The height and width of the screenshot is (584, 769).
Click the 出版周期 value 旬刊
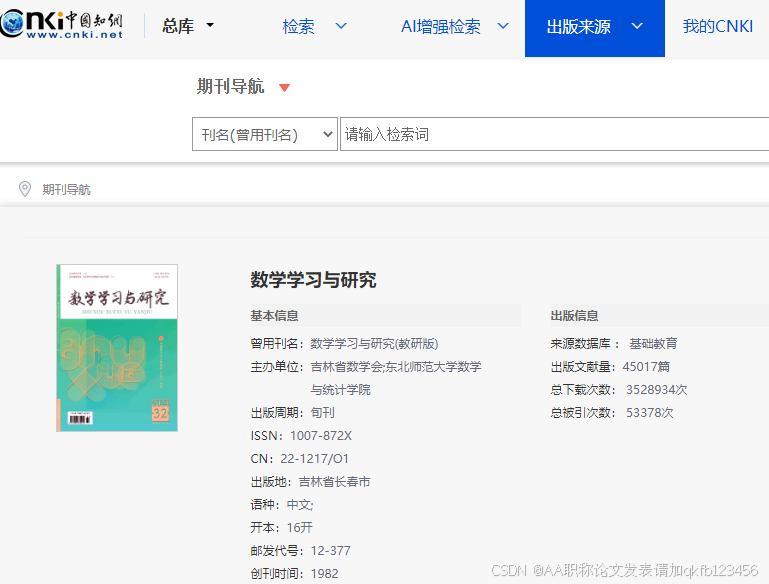pyautogui.click(x=323, y=412)
